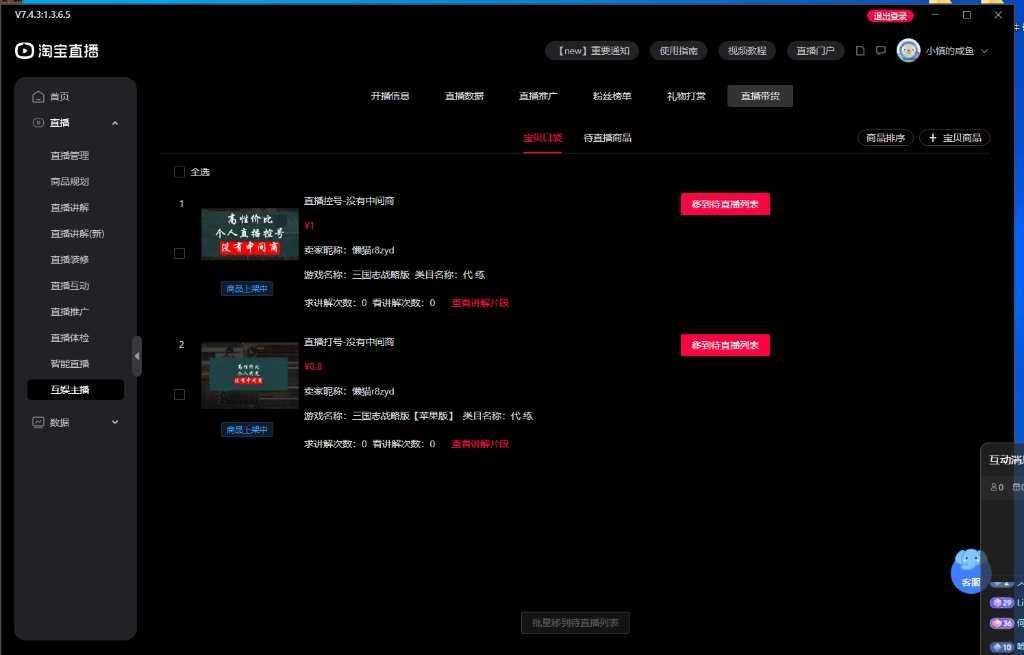Image resolution: width=1024 pixels, height=655 pixels.
Task: Select 互娱主播 in the sidebar
Action: [75, 390]
